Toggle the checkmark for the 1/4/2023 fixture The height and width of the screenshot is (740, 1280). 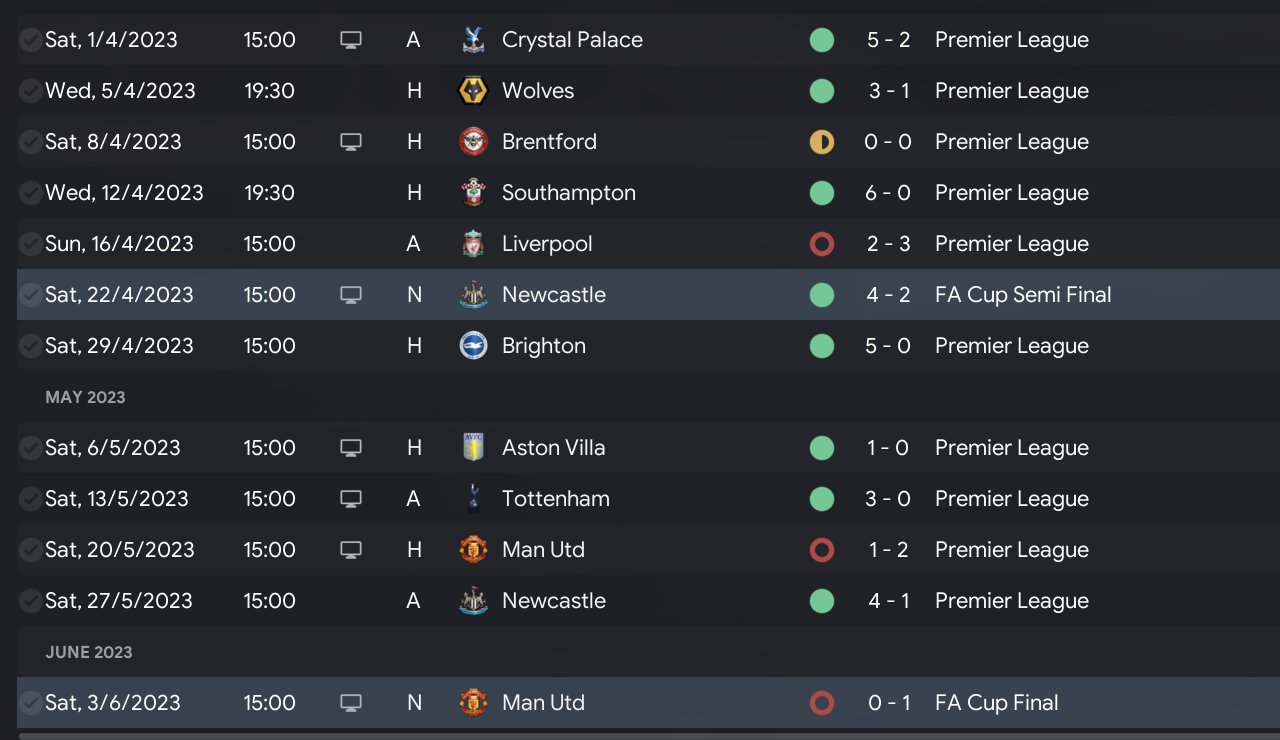[31, 40]
